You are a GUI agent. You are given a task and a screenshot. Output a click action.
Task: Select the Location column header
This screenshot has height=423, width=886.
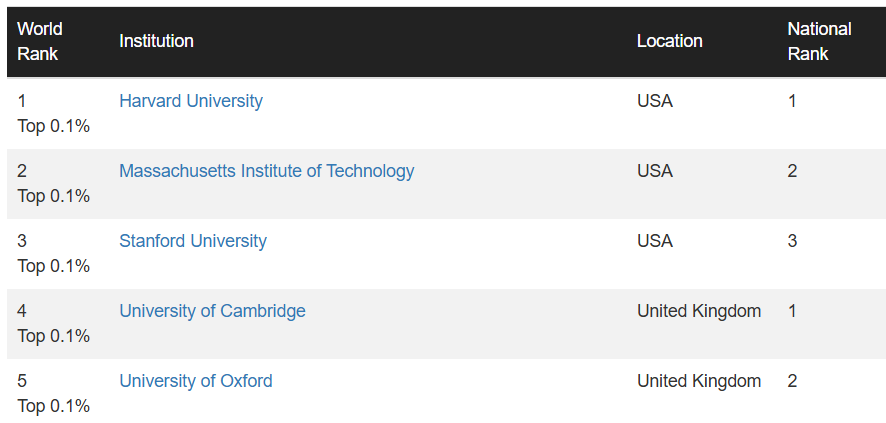click(670, 41)
